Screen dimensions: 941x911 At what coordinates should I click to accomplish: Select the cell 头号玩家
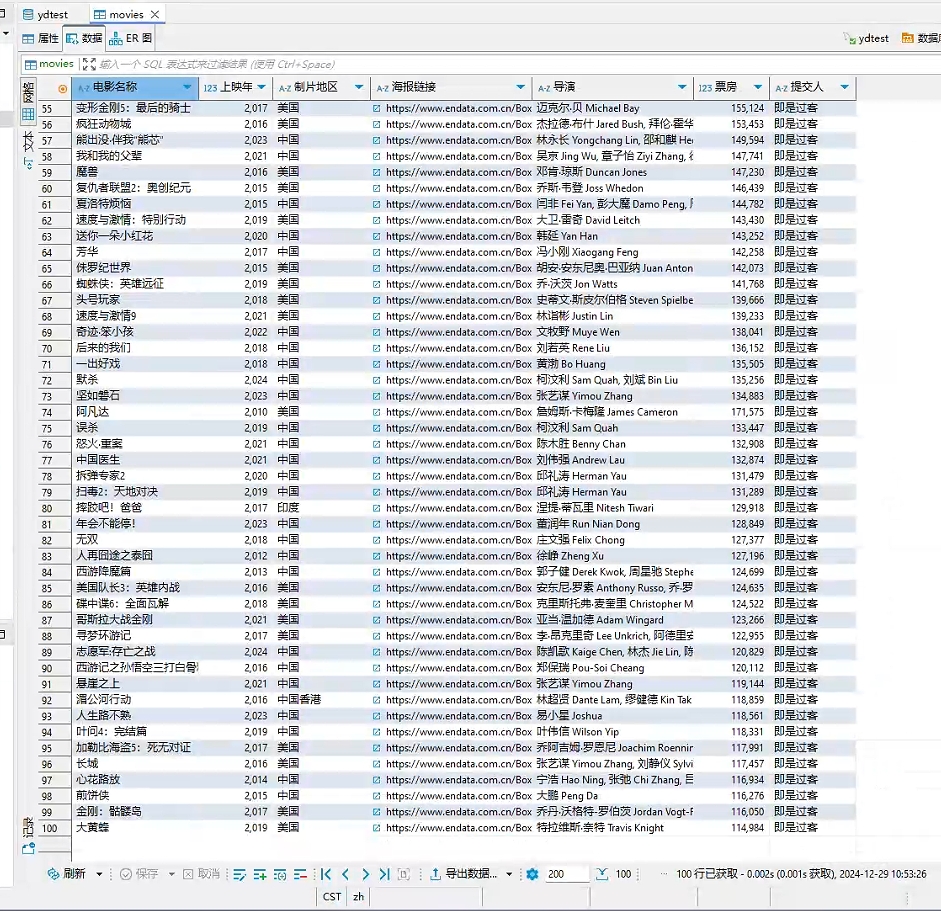tap(135, 300)
